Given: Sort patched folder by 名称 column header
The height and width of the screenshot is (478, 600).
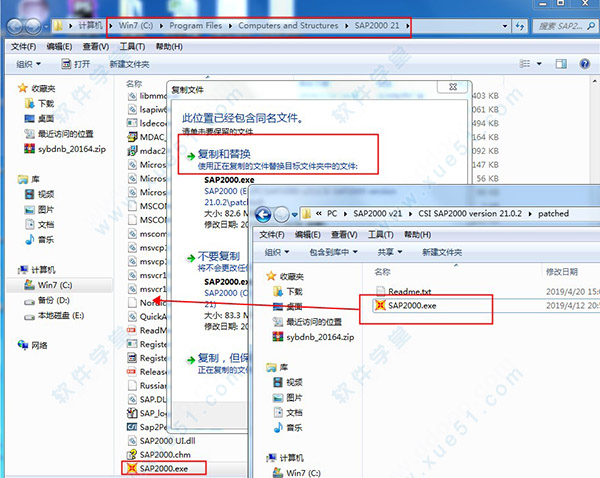Looking at the screenshot, I should click(x=383, y=272).
